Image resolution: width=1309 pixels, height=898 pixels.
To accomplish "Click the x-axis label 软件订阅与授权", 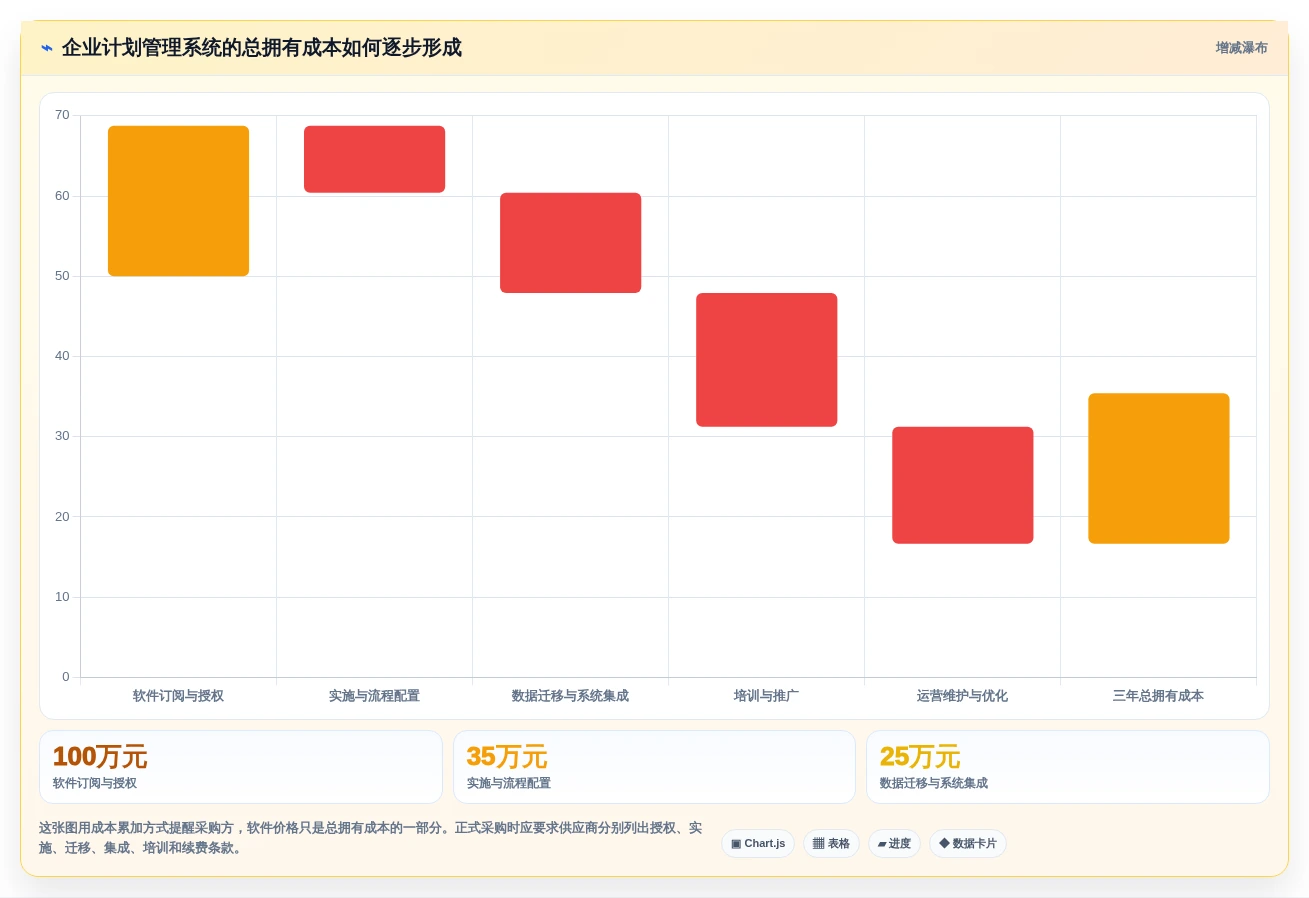I will pos(178,696).
